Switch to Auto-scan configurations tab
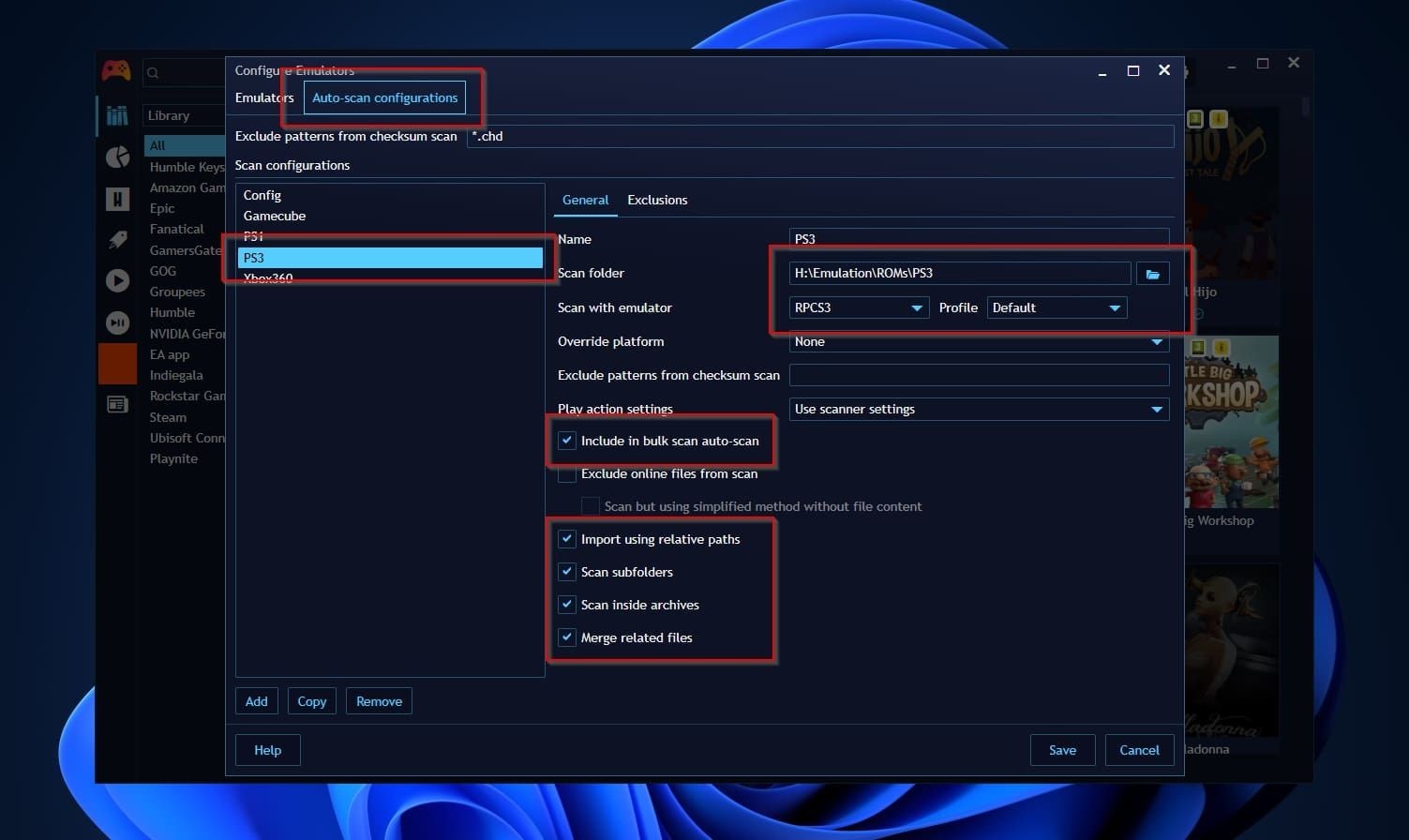1409x840 pixels. click(x=384, y=97)
